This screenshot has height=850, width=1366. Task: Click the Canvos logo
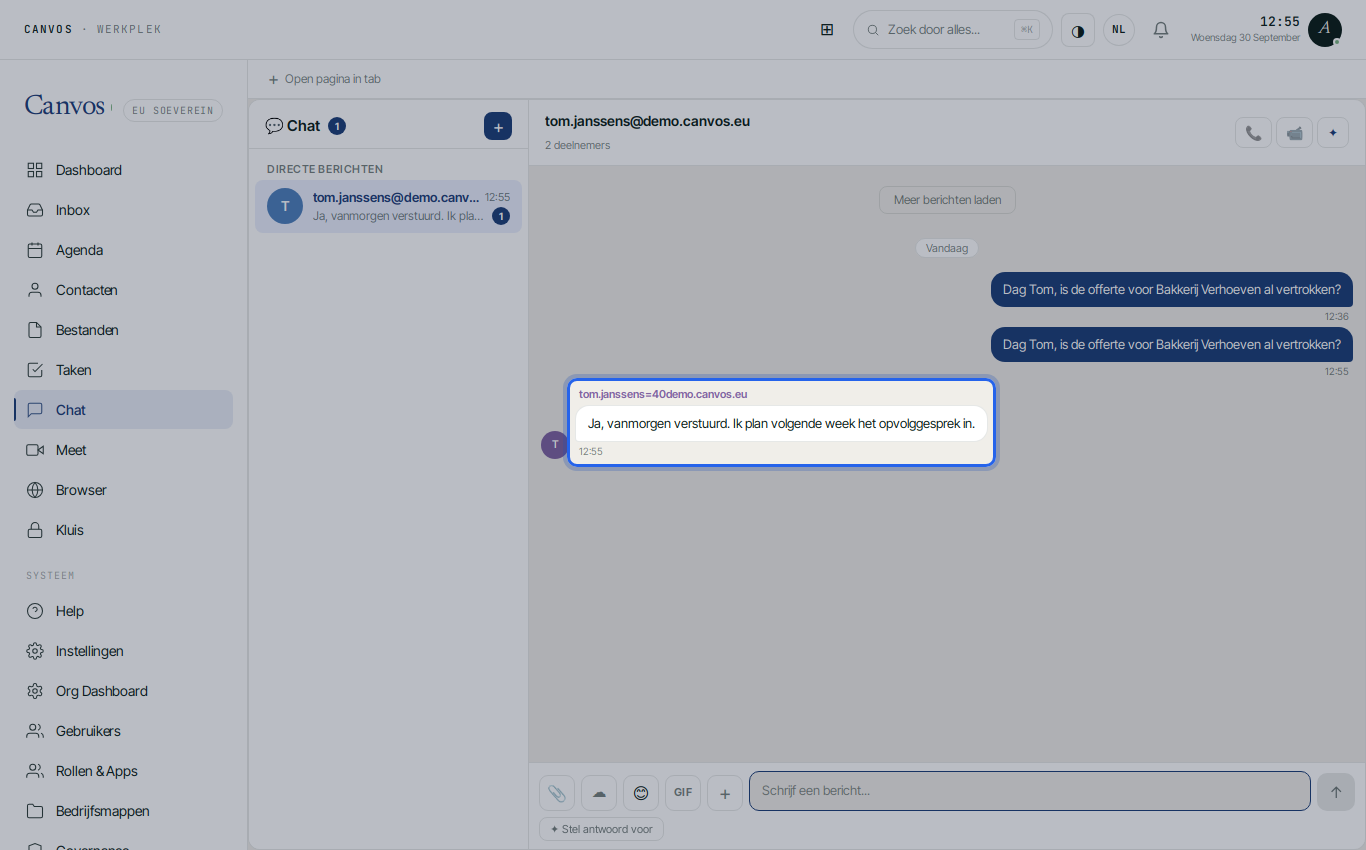tap(65, 106)
